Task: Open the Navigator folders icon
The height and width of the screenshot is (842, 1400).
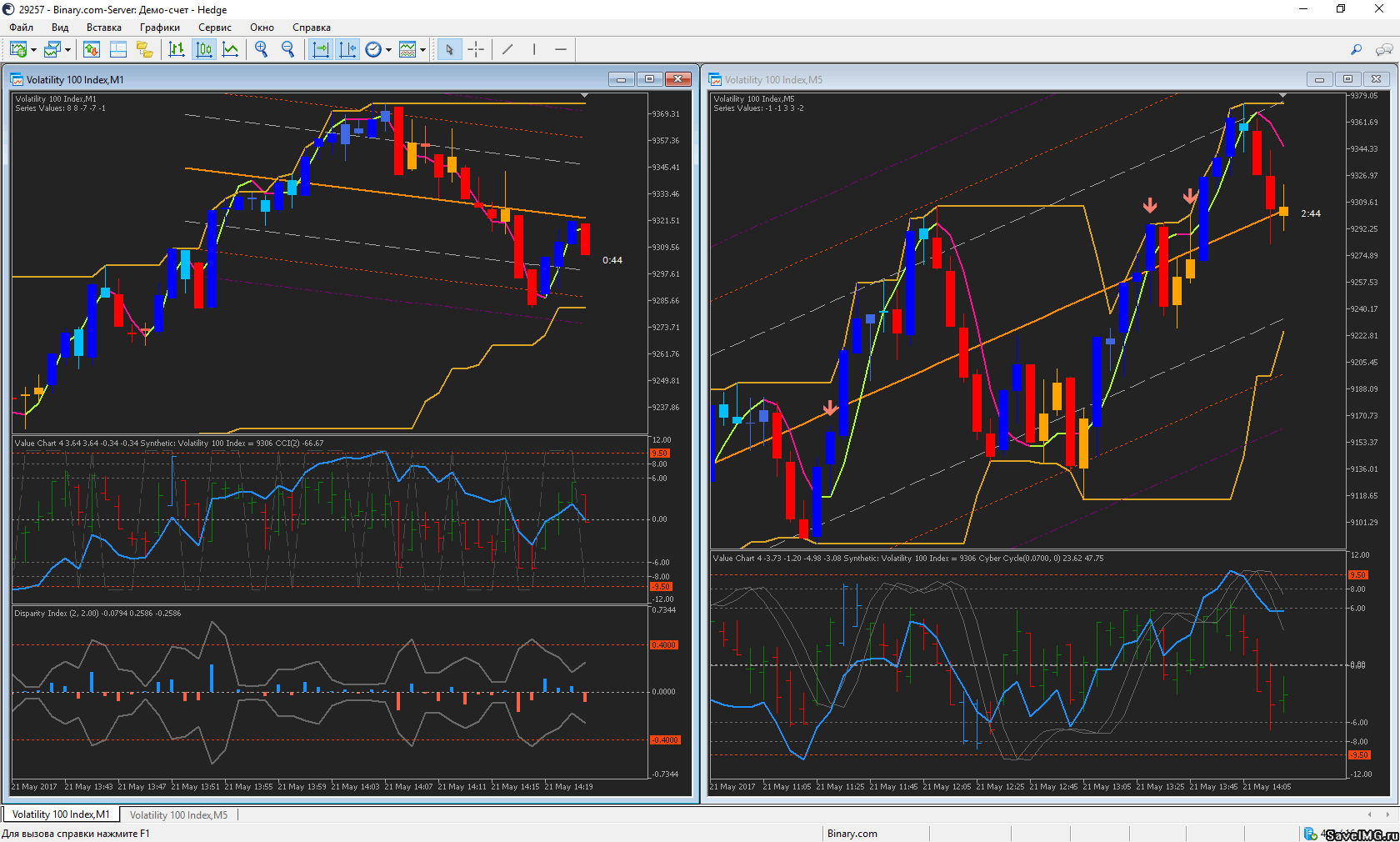Action: [x=145, y=50]
